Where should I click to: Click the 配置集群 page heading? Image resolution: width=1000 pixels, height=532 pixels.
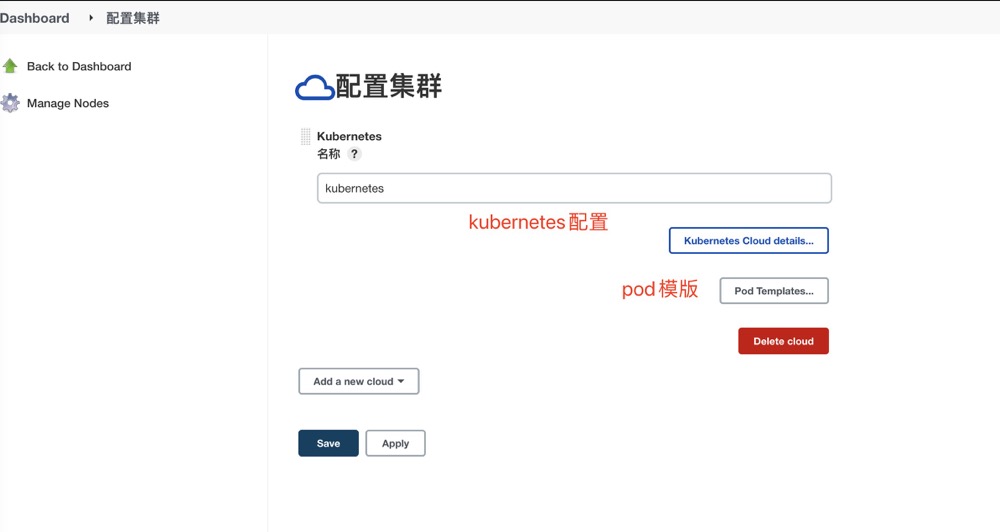[x=389, y=87]
